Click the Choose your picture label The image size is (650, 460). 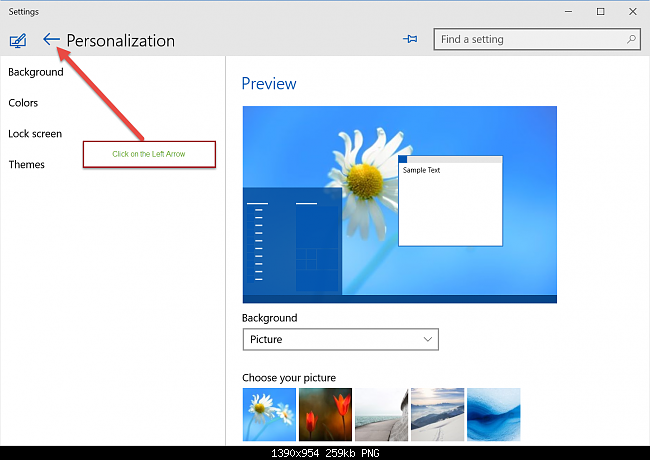289,378
